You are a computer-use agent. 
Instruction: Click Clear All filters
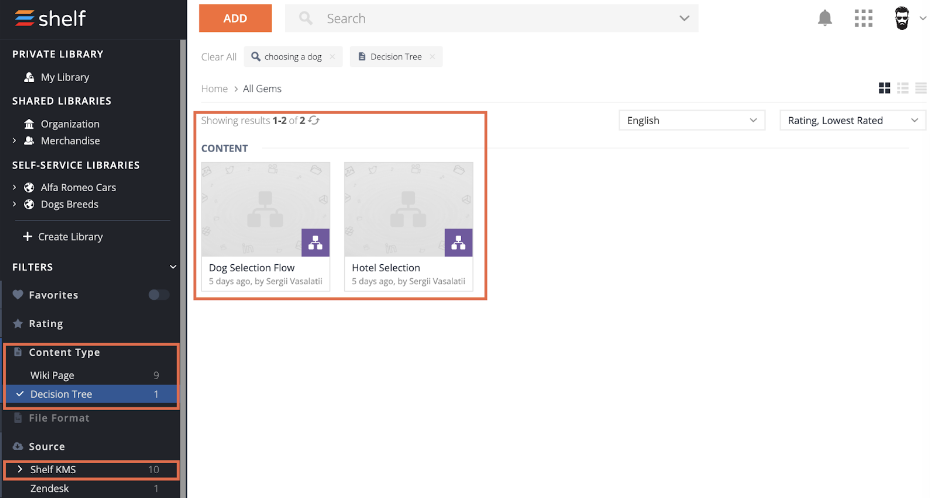coord(218,57)
